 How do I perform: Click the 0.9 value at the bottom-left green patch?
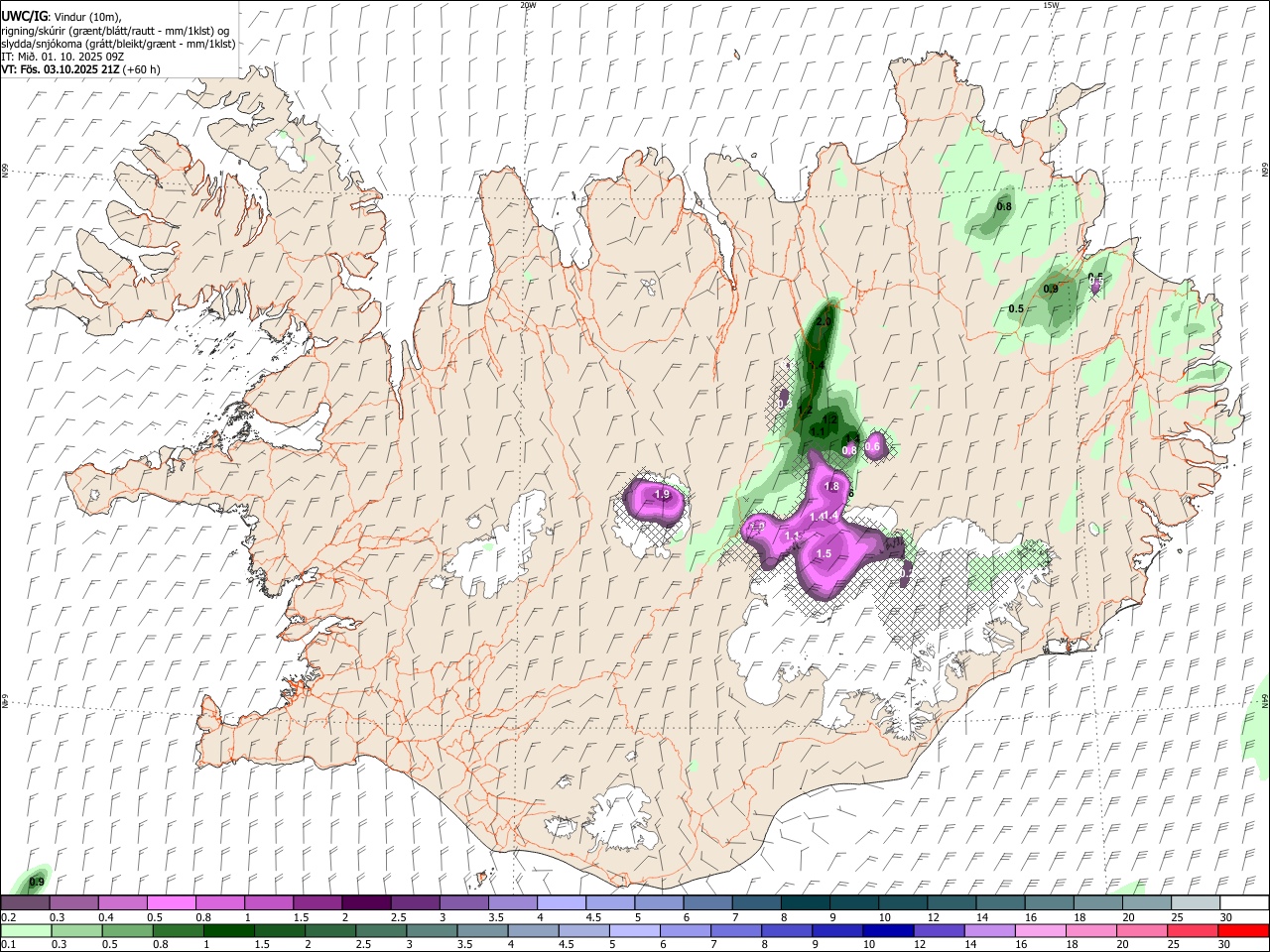click(37, 882)
